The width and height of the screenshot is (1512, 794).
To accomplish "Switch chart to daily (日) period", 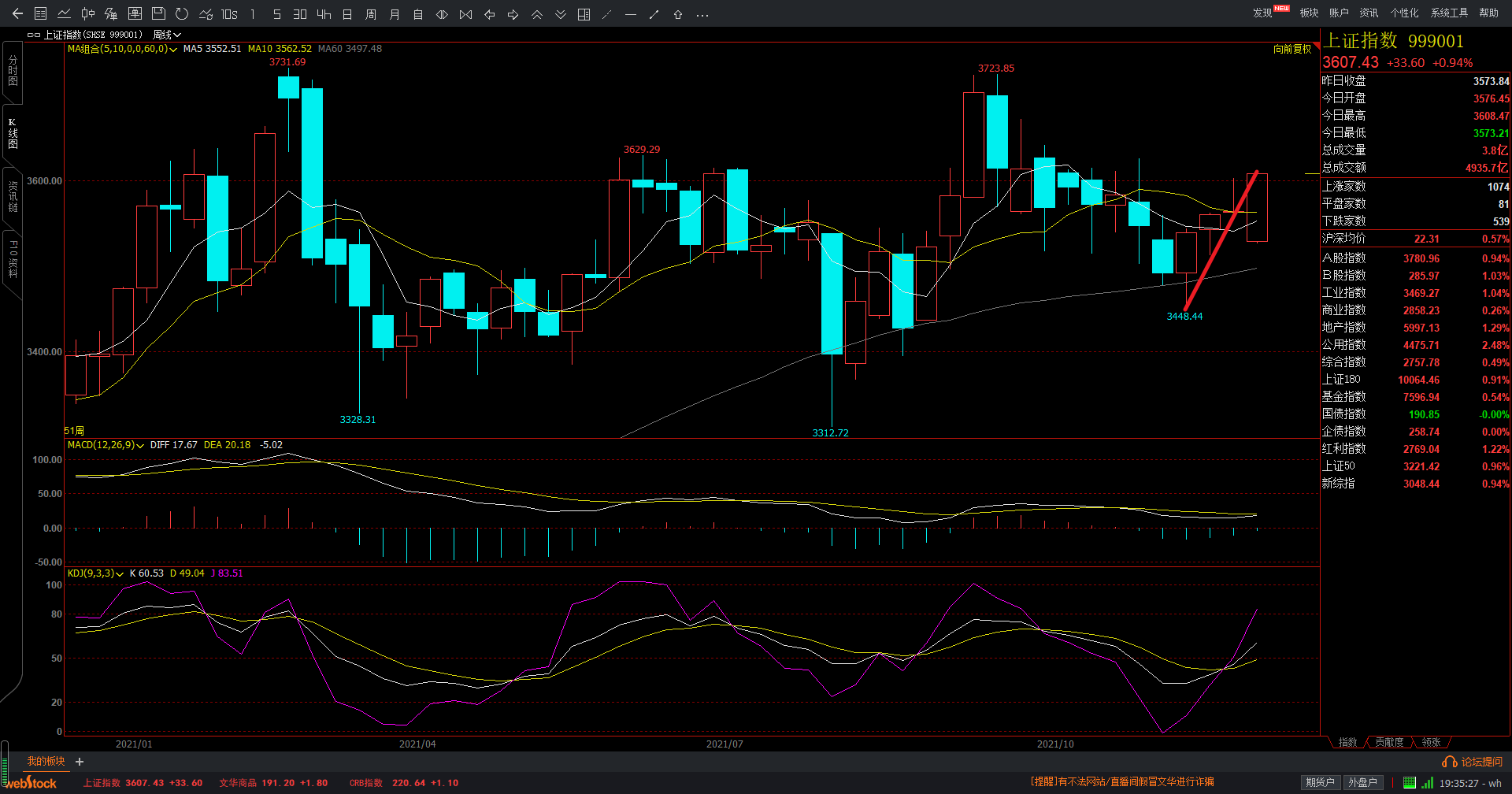I will 347,14.
